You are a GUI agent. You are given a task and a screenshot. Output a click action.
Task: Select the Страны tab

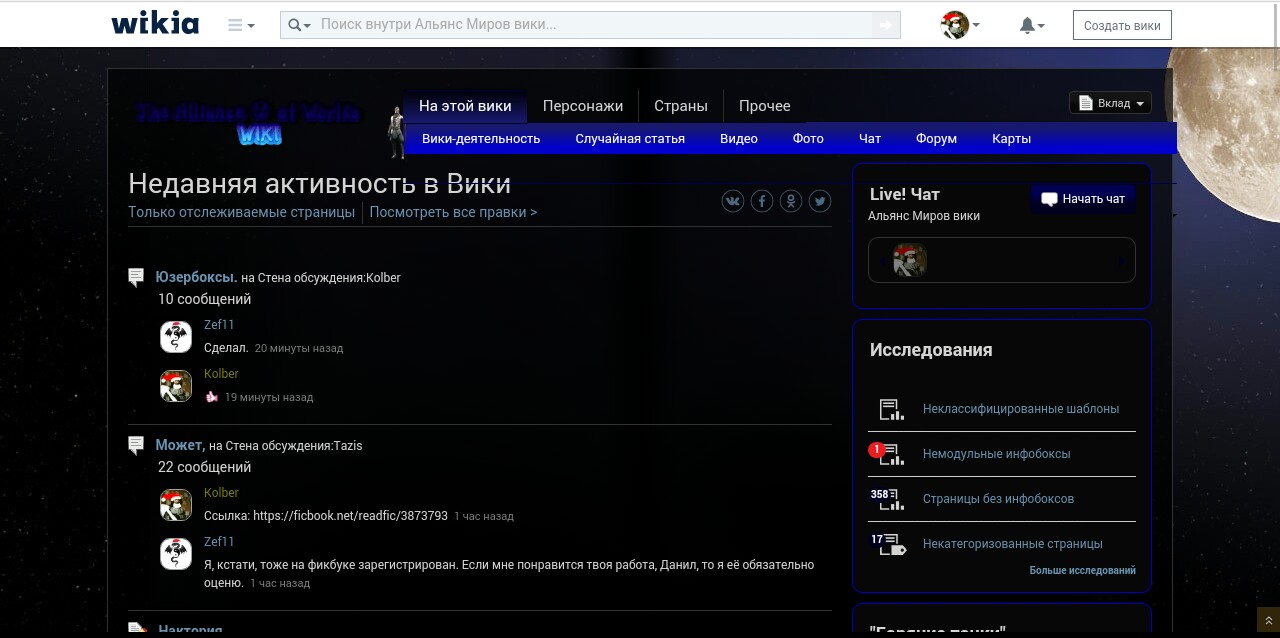point(681,106)
